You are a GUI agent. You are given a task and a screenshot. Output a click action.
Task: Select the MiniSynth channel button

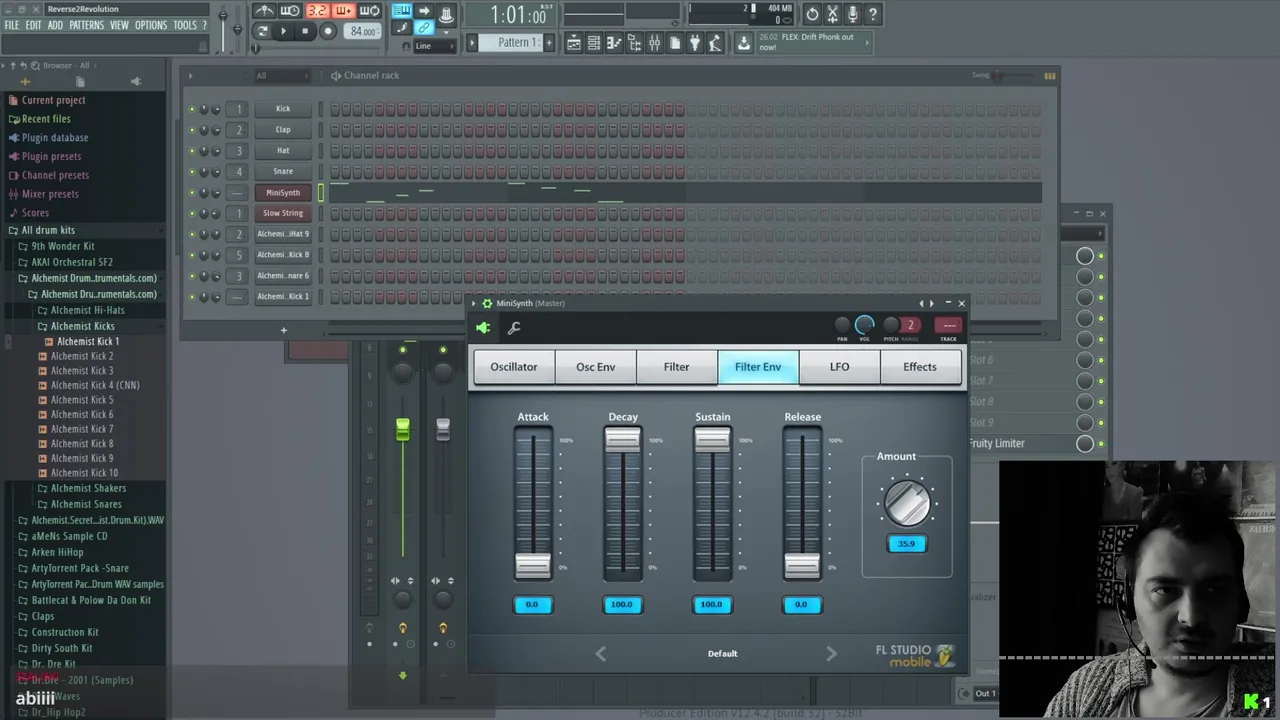tap(283, 192)
